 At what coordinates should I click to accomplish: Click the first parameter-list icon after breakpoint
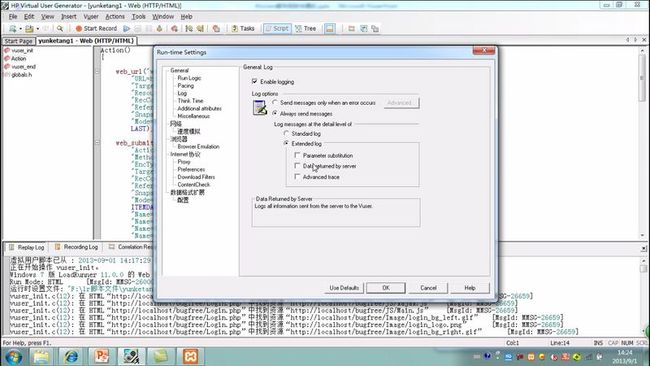coord(189,28)
